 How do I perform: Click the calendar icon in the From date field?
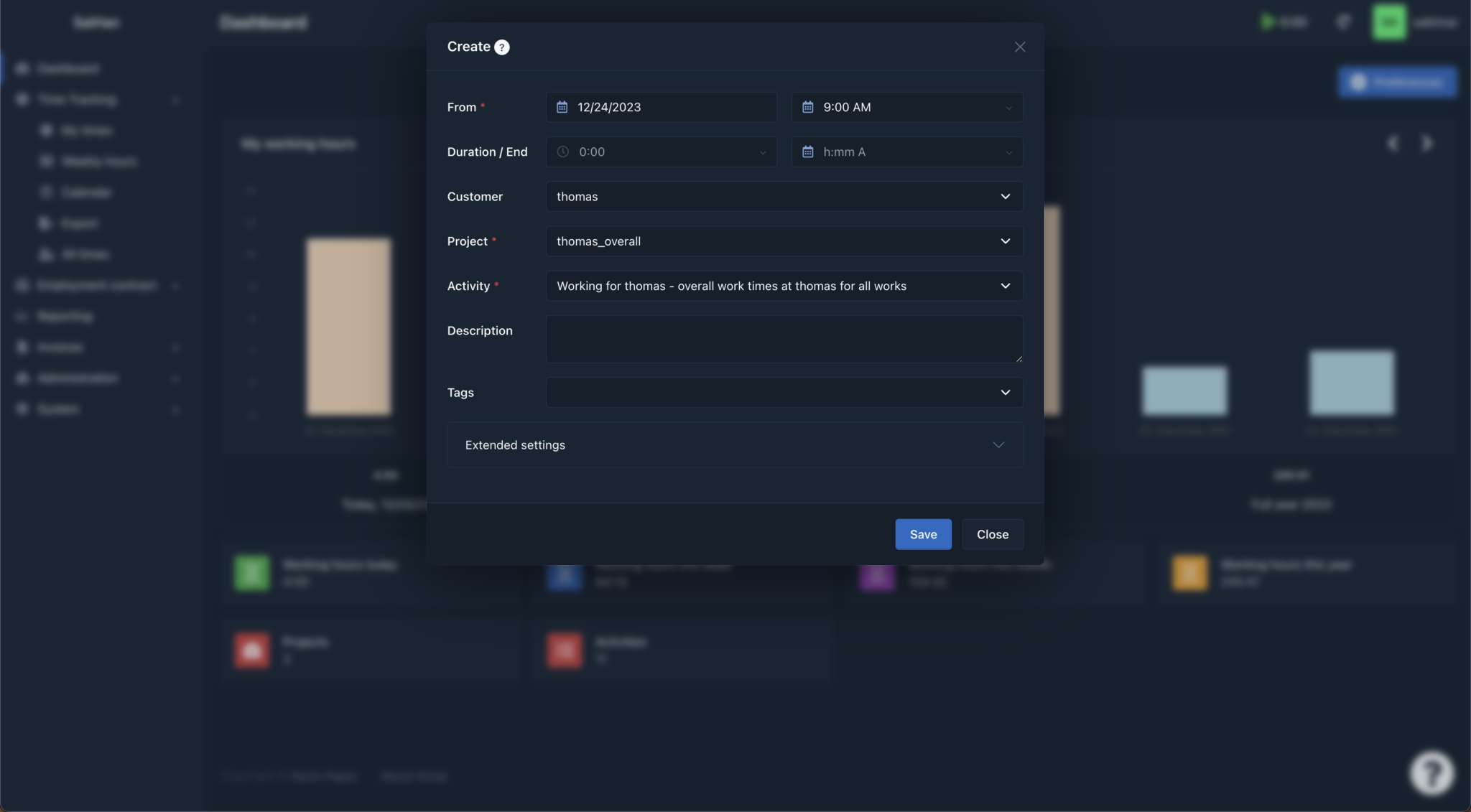click(564, 107)
